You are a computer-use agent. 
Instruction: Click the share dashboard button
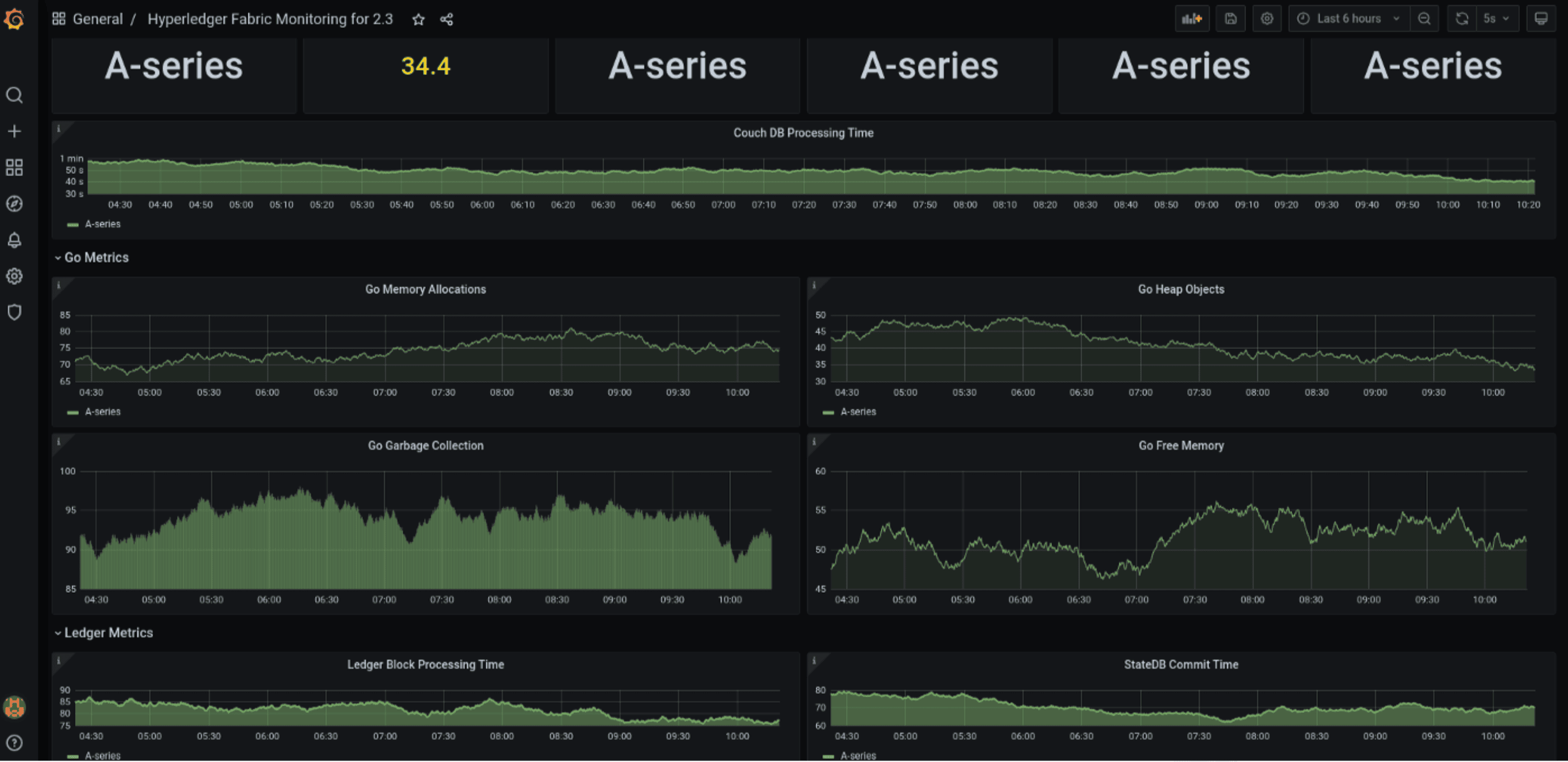pos(446,19)
